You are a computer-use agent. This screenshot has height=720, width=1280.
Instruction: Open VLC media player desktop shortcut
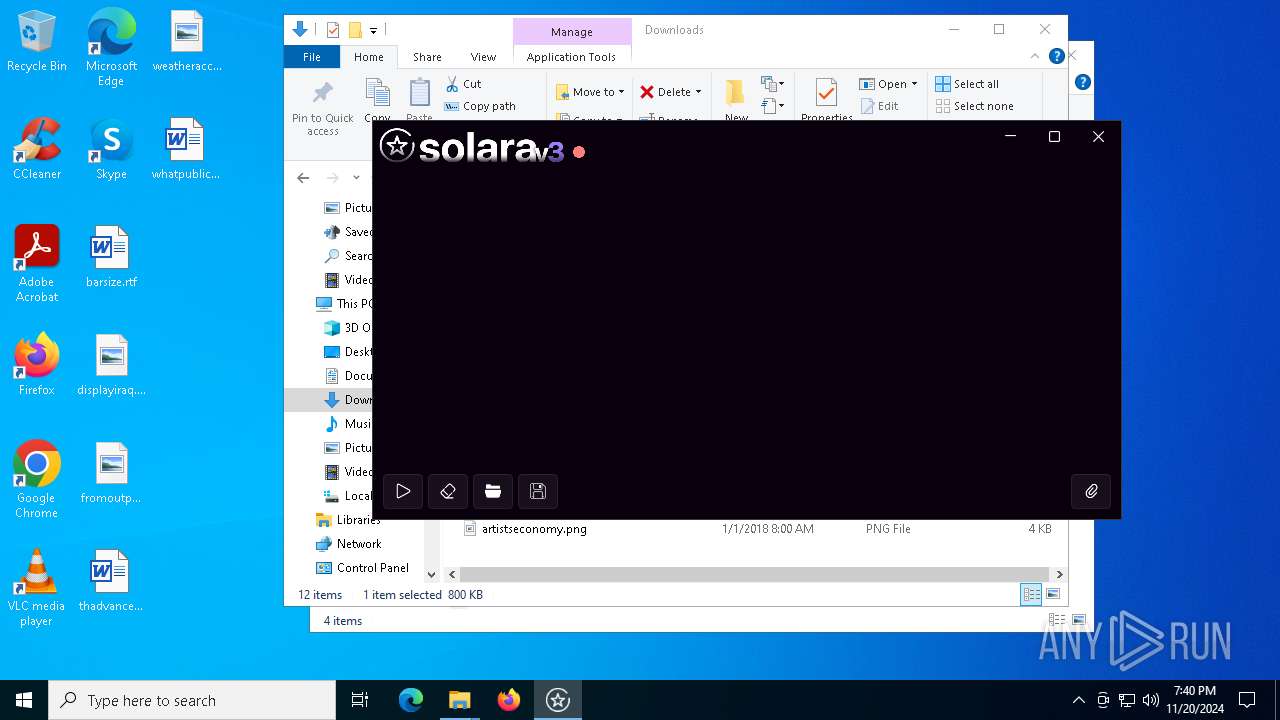[x=37, y=587]
